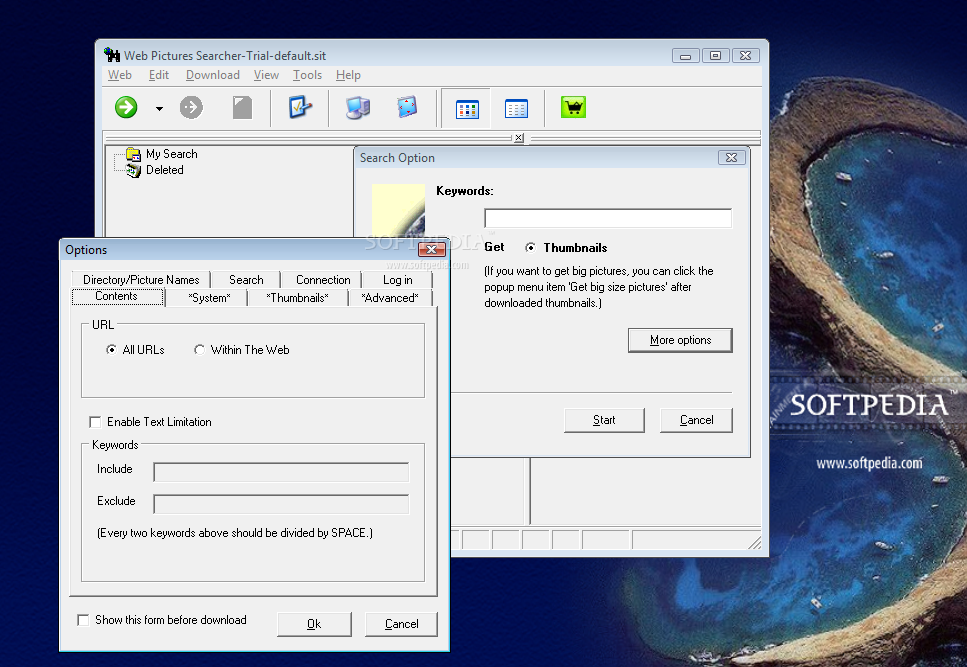Select the All URLs radio button
Image resolution: width=967 pixels, height=667 pixels.
coord(111,350)
